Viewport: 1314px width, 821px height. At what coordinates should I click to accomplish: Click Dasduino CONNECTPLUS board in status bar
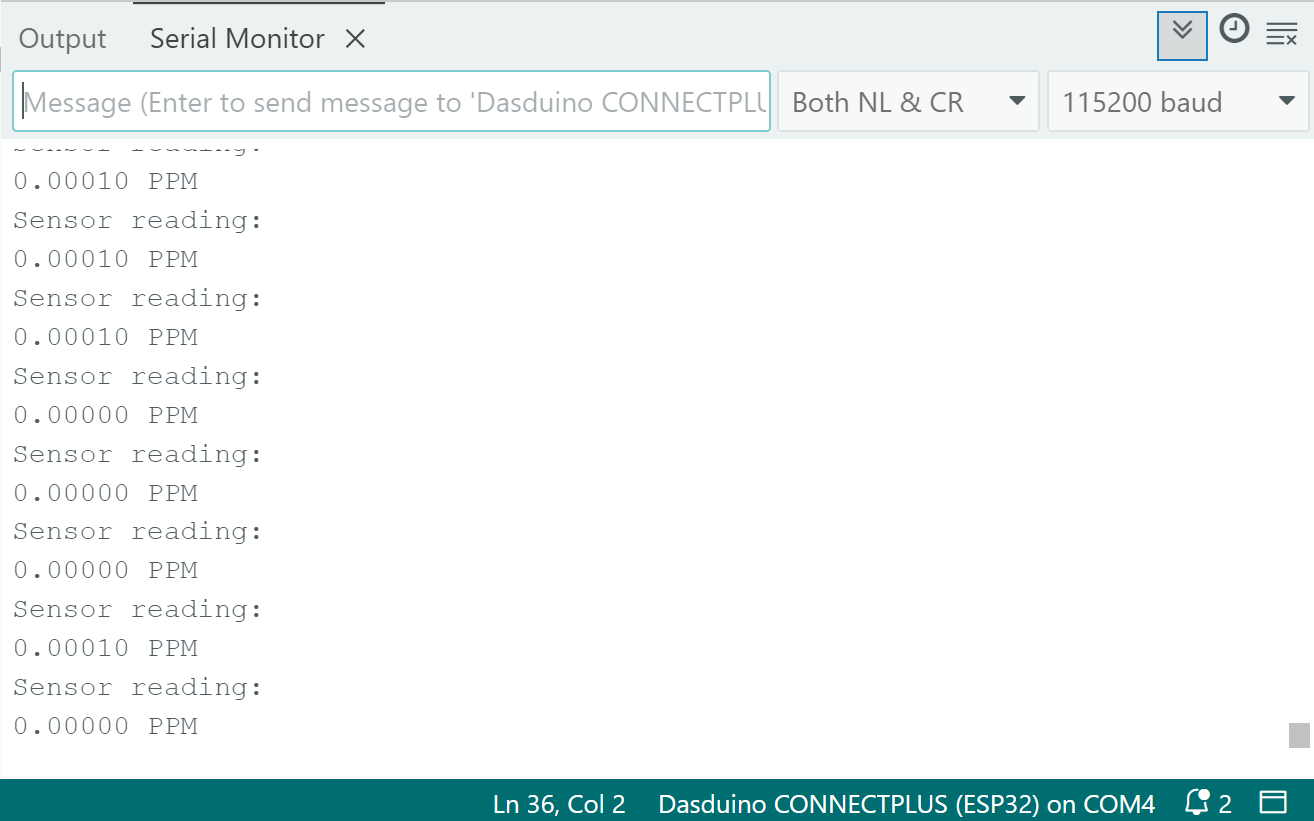tap(906, 803)
